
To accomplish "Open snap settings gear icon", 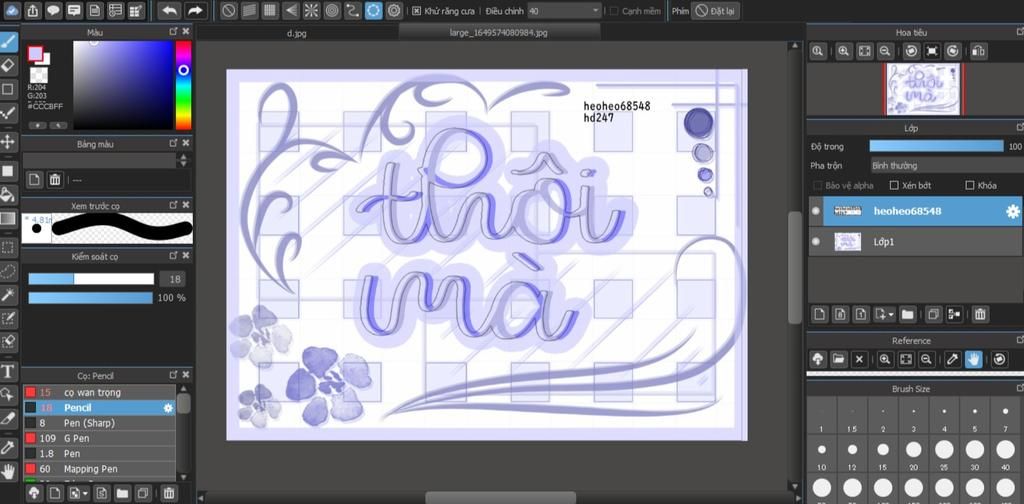I will tap(394, 10).
